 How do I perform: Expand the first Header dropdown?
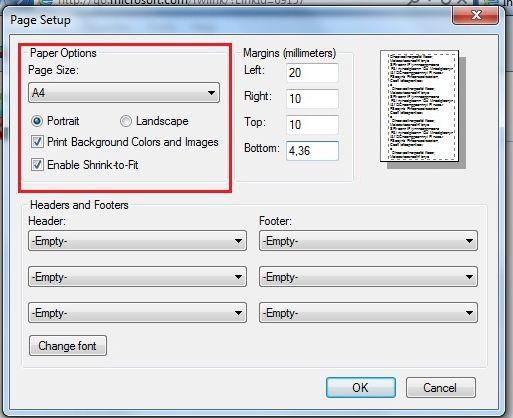click(x=137, y=241)
